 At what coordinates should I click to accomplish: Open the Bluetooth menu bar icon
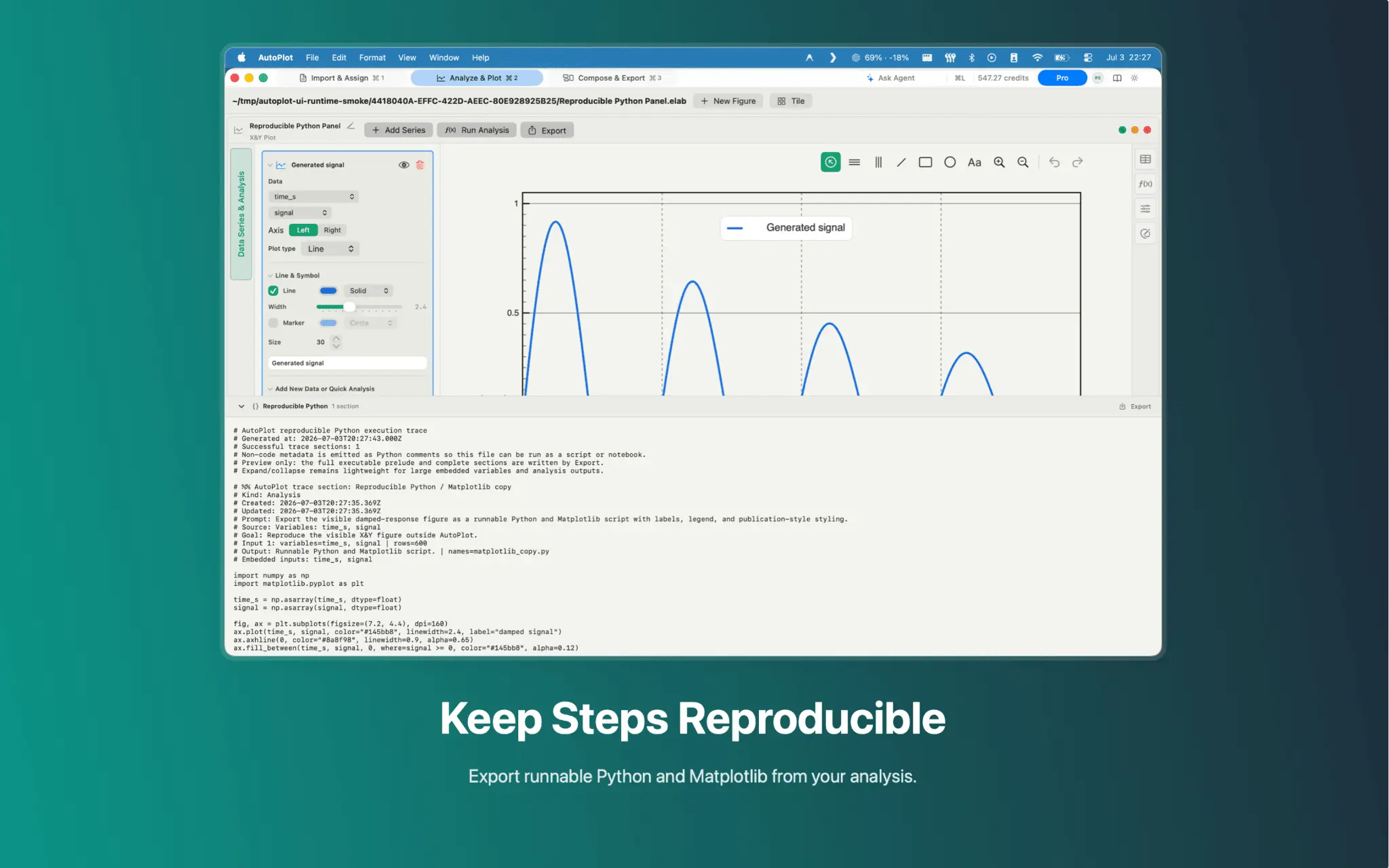971,58
